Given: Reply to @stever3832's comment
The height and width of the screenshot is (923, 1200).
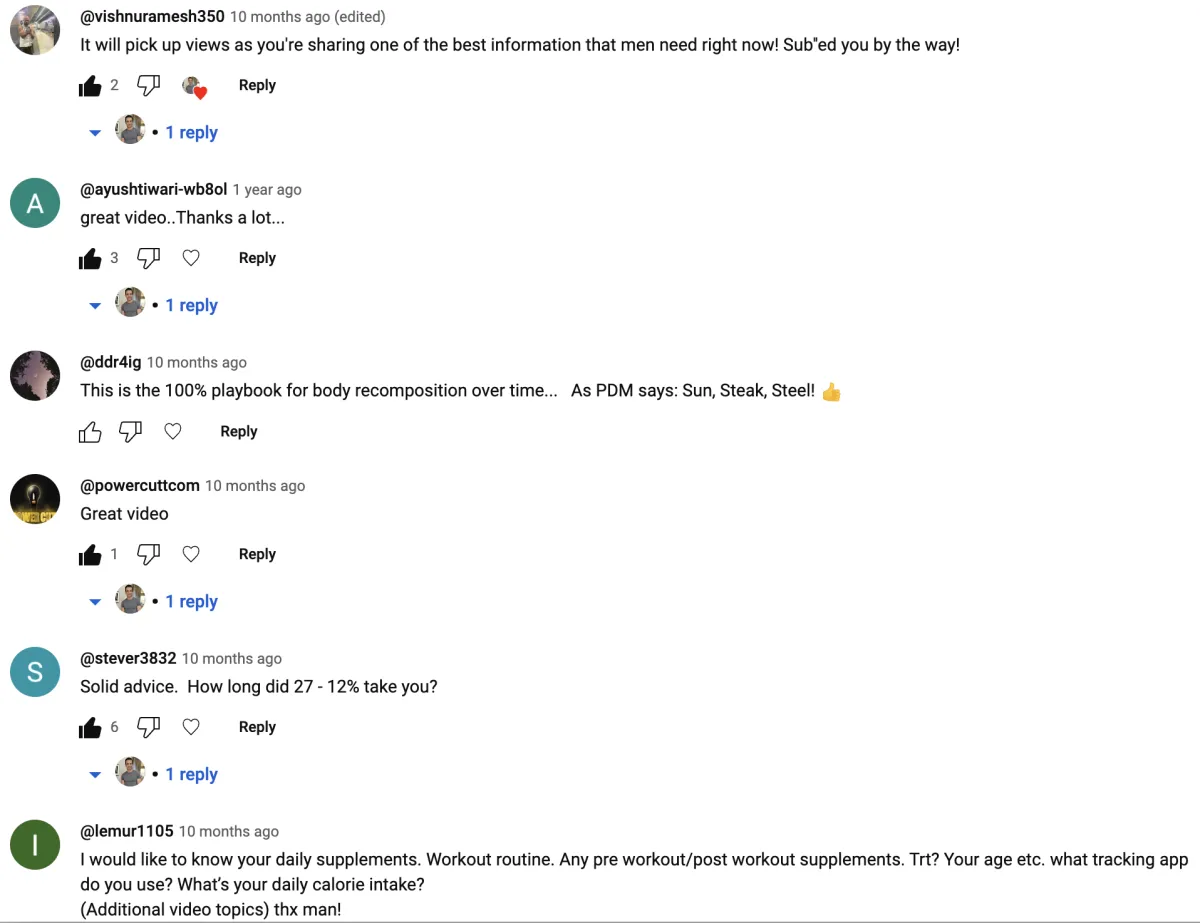Looking at the screenshot, I should tap(257, 727).
